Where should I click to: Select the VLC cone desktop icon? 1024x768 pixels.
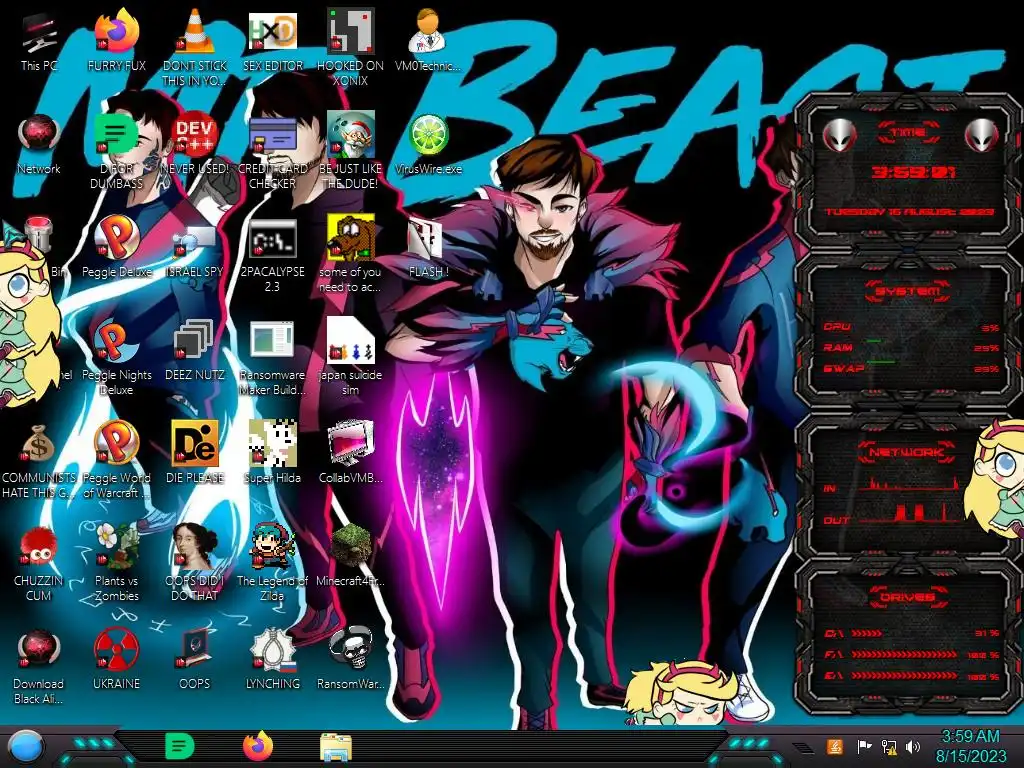pyautogui.click(x=195, y=46)
